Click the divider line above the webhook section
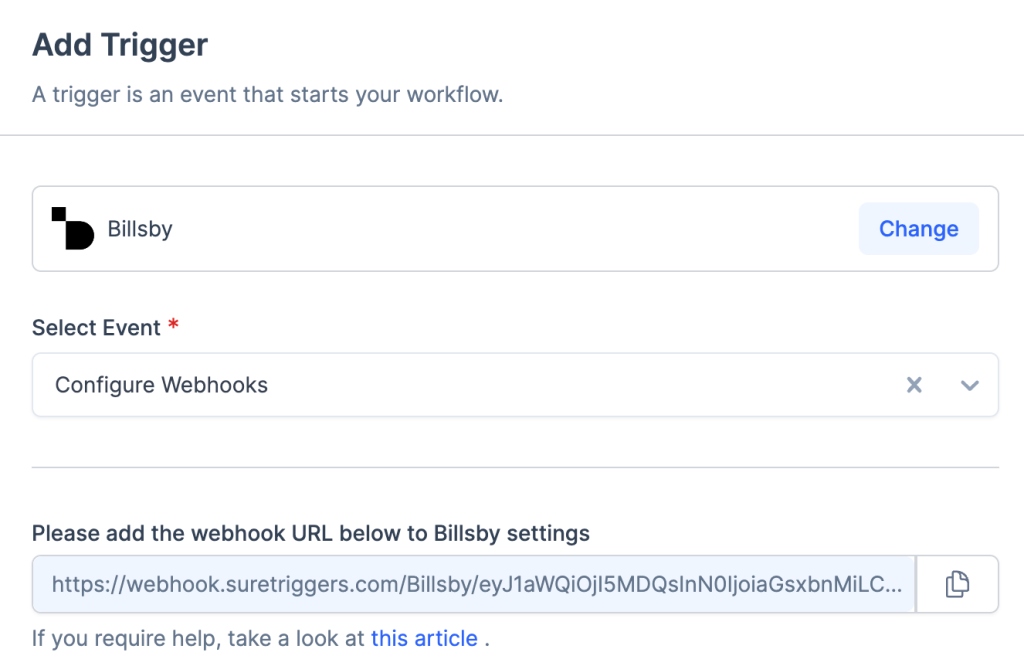Viewport: 1024px width, 666px height. pos(515,467)
